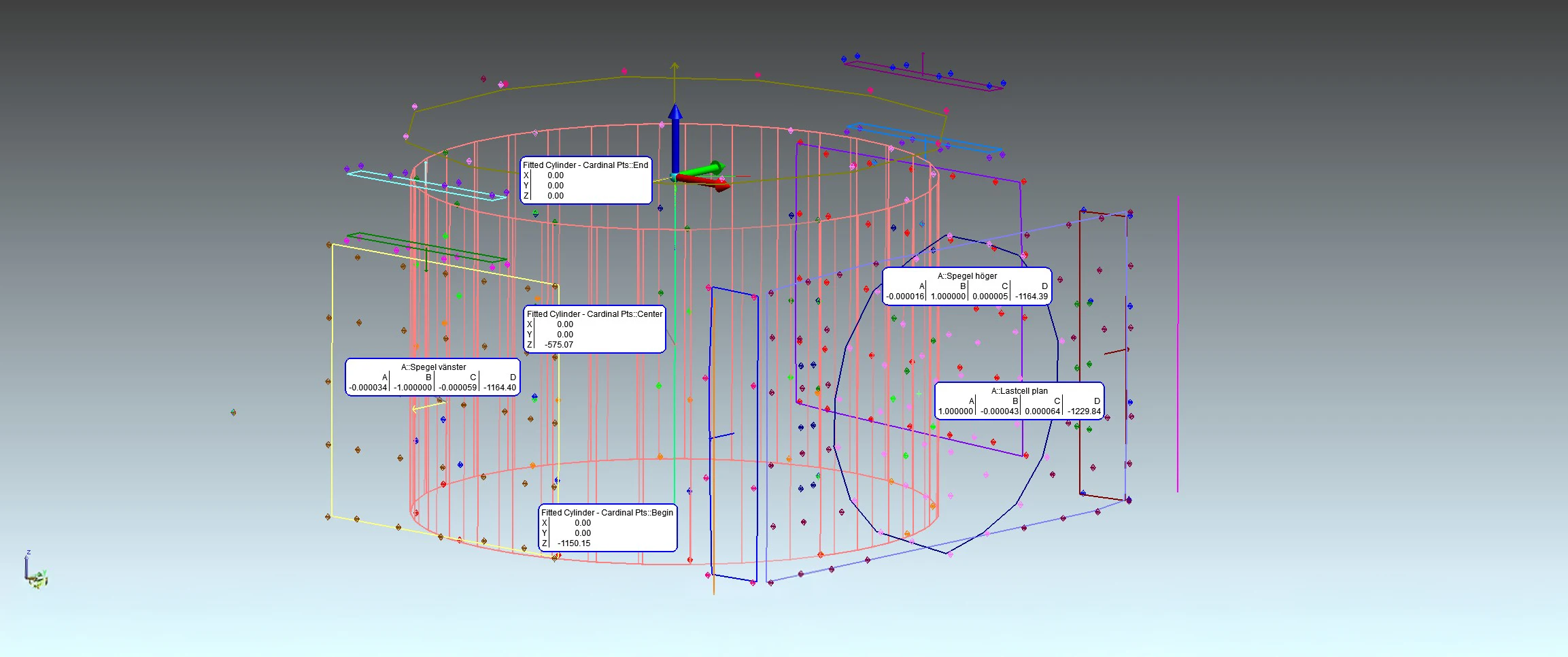The height and width of the screenshot is (657, 1568).
Task: Select the magenta vertical line on the right
Action: coord(1178,340)
